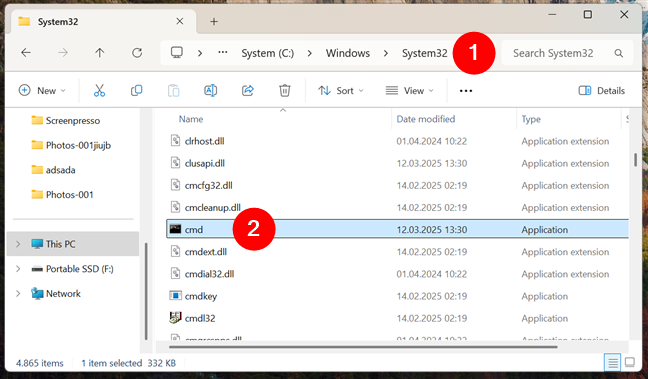Select the cmcleanup.dll file

212,207
